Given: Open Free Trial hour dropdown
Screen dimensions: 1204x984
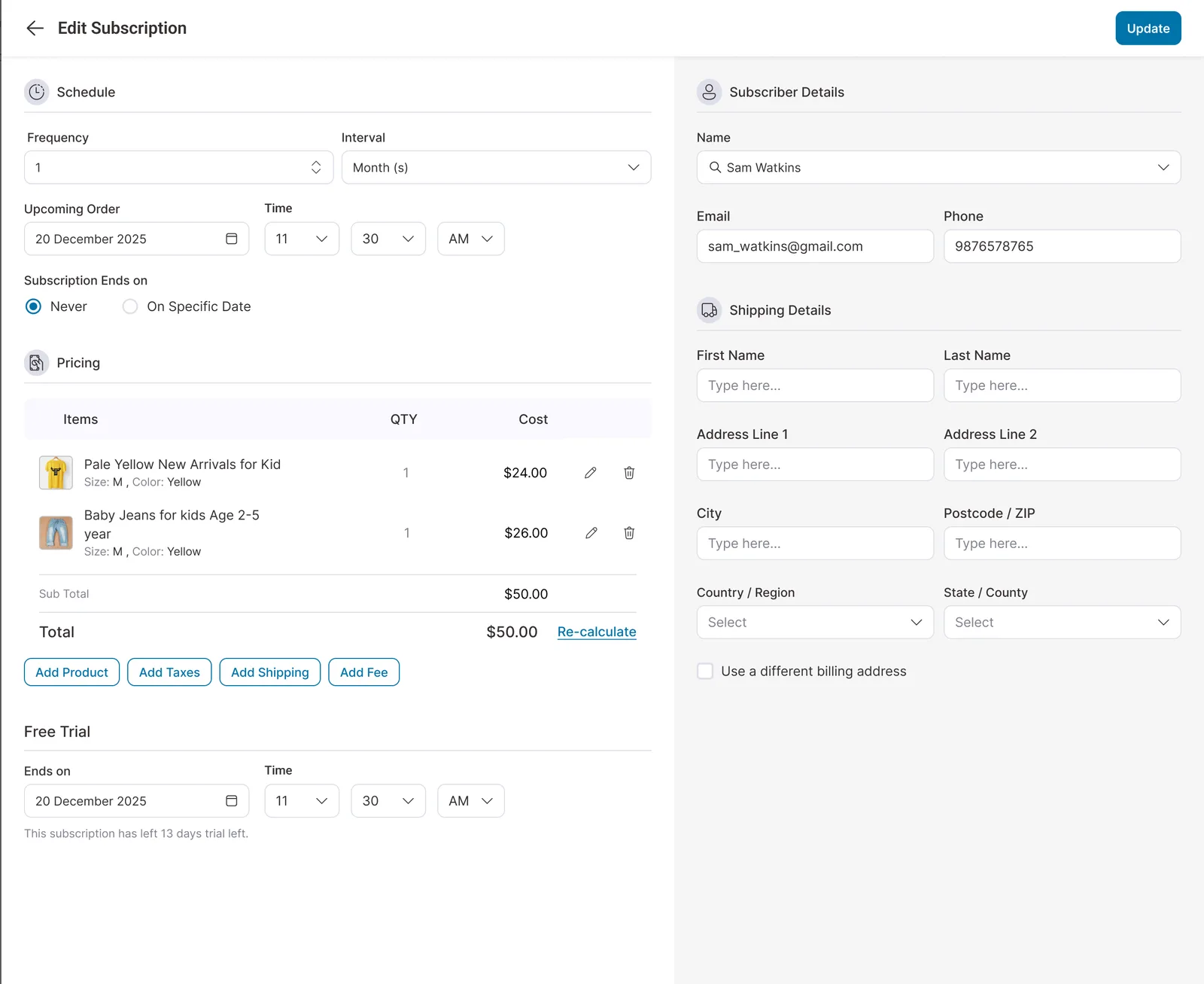Looking at the screenshot, I should tap(302, 801).
